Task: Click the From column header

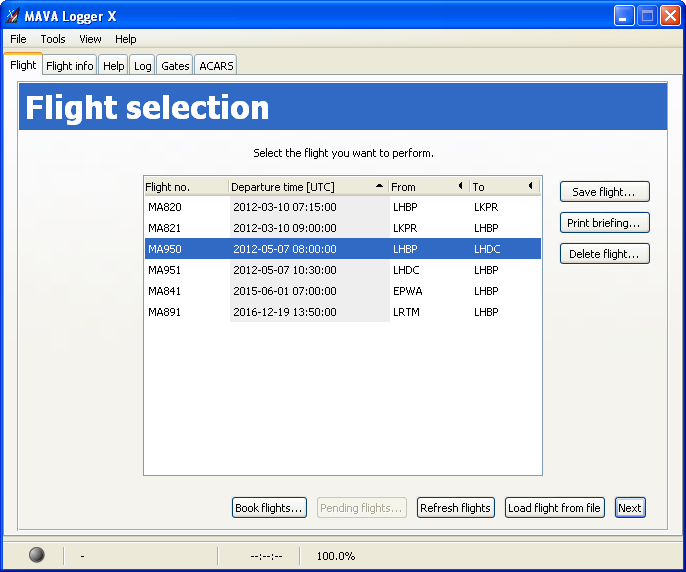Action: point(428,187)
